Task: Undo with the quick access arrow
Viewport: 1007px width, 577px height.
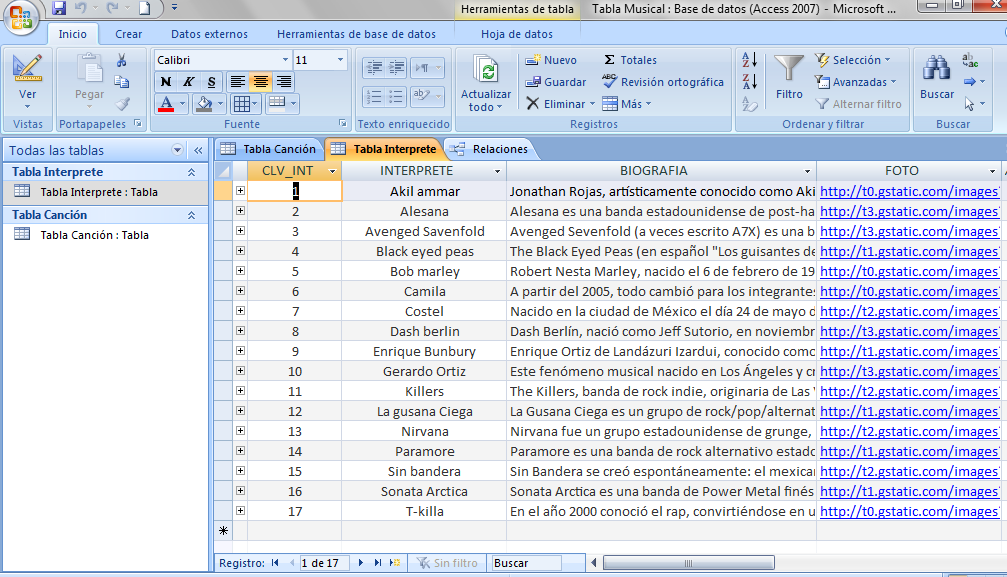Action: (x=80, y=8)
